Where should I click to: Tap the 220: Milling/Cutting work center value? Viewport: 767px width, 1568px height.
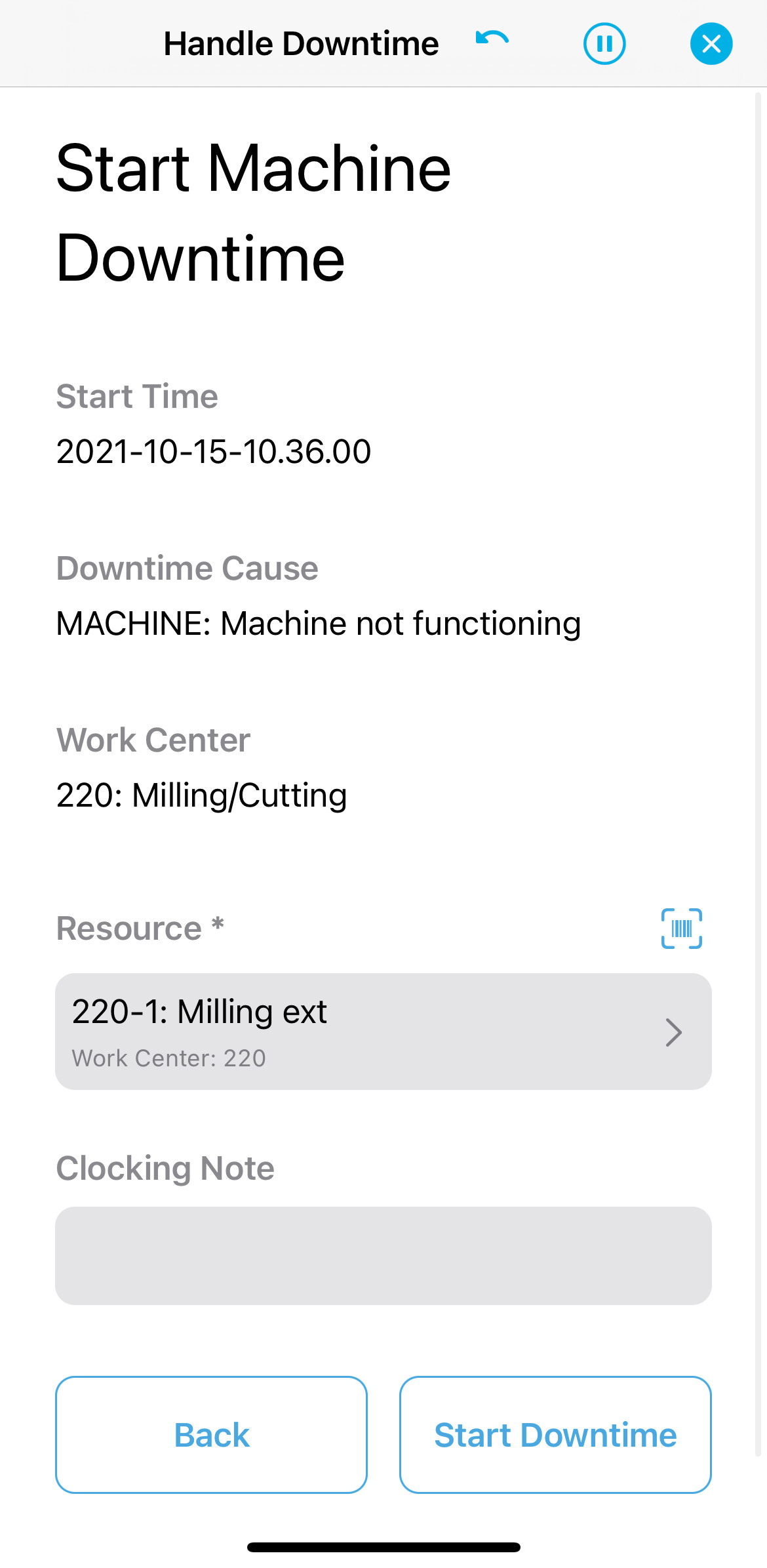pyautogui.click(x=201, y=795)
